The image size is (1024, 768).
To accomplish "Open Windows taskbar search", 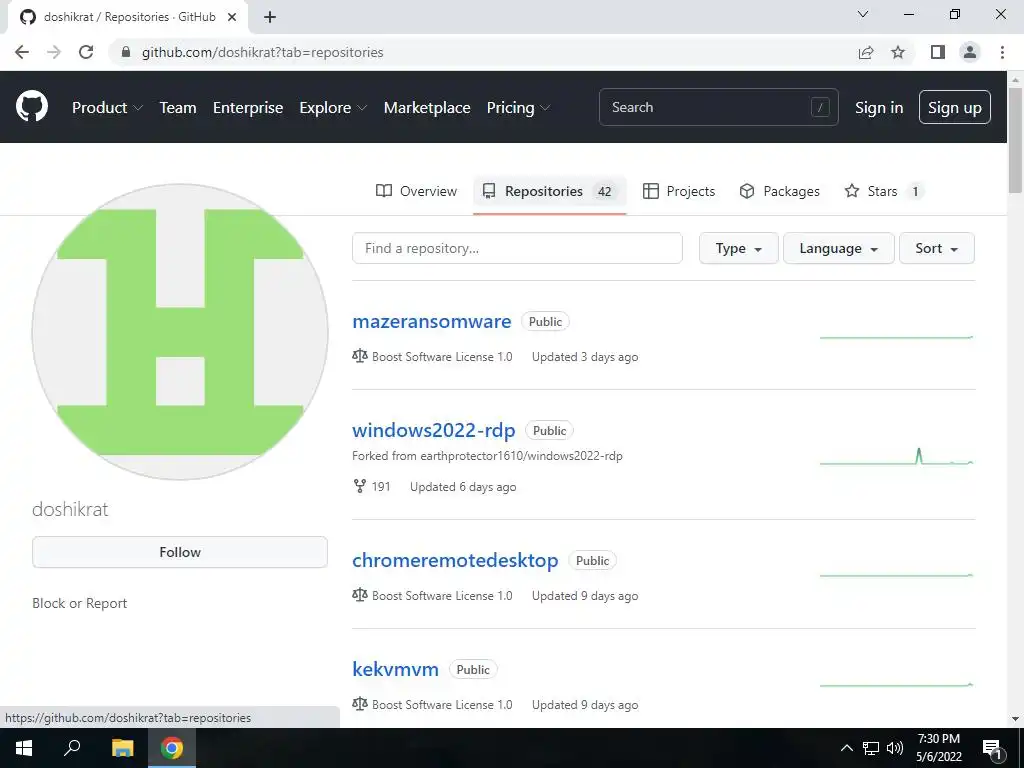I will pos(72,748).
